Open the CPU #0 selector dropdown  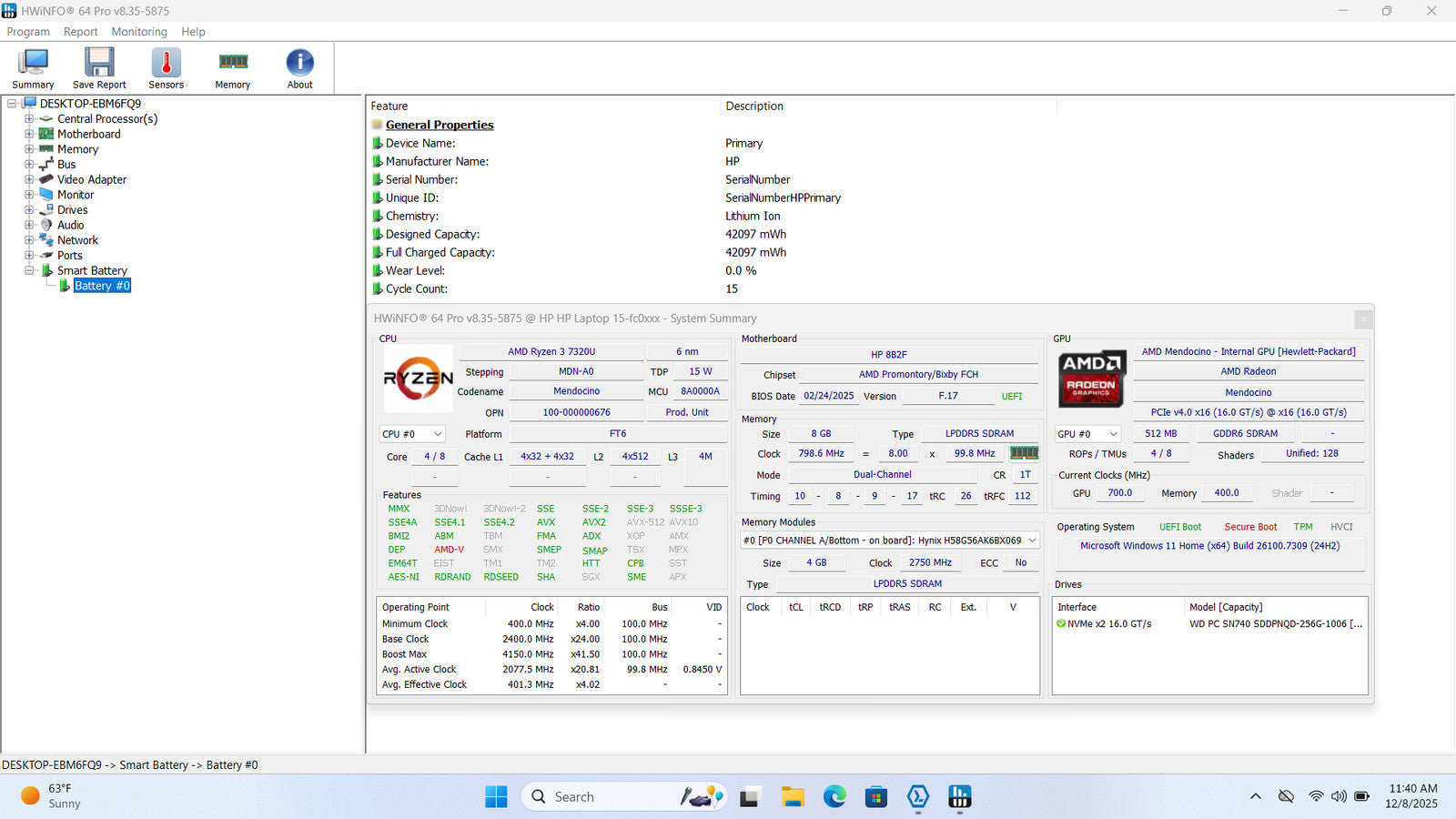tap(412, 434)
